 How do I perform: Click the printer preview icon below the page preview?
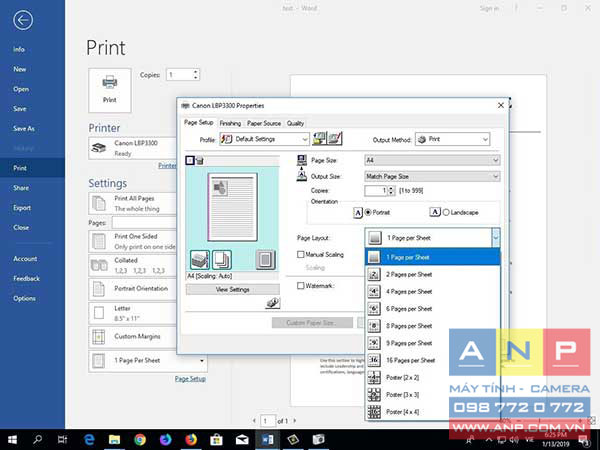tap(200, 260)
